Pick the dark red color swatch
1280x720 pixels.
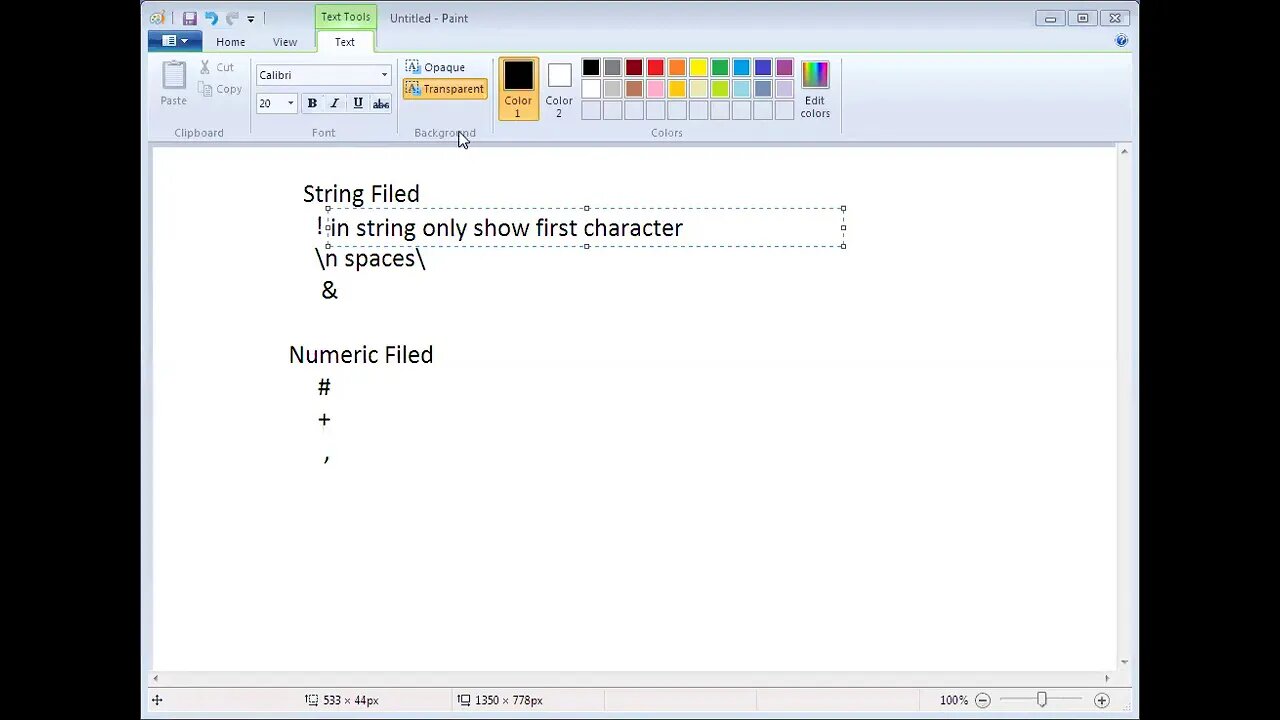coord(634,68)
